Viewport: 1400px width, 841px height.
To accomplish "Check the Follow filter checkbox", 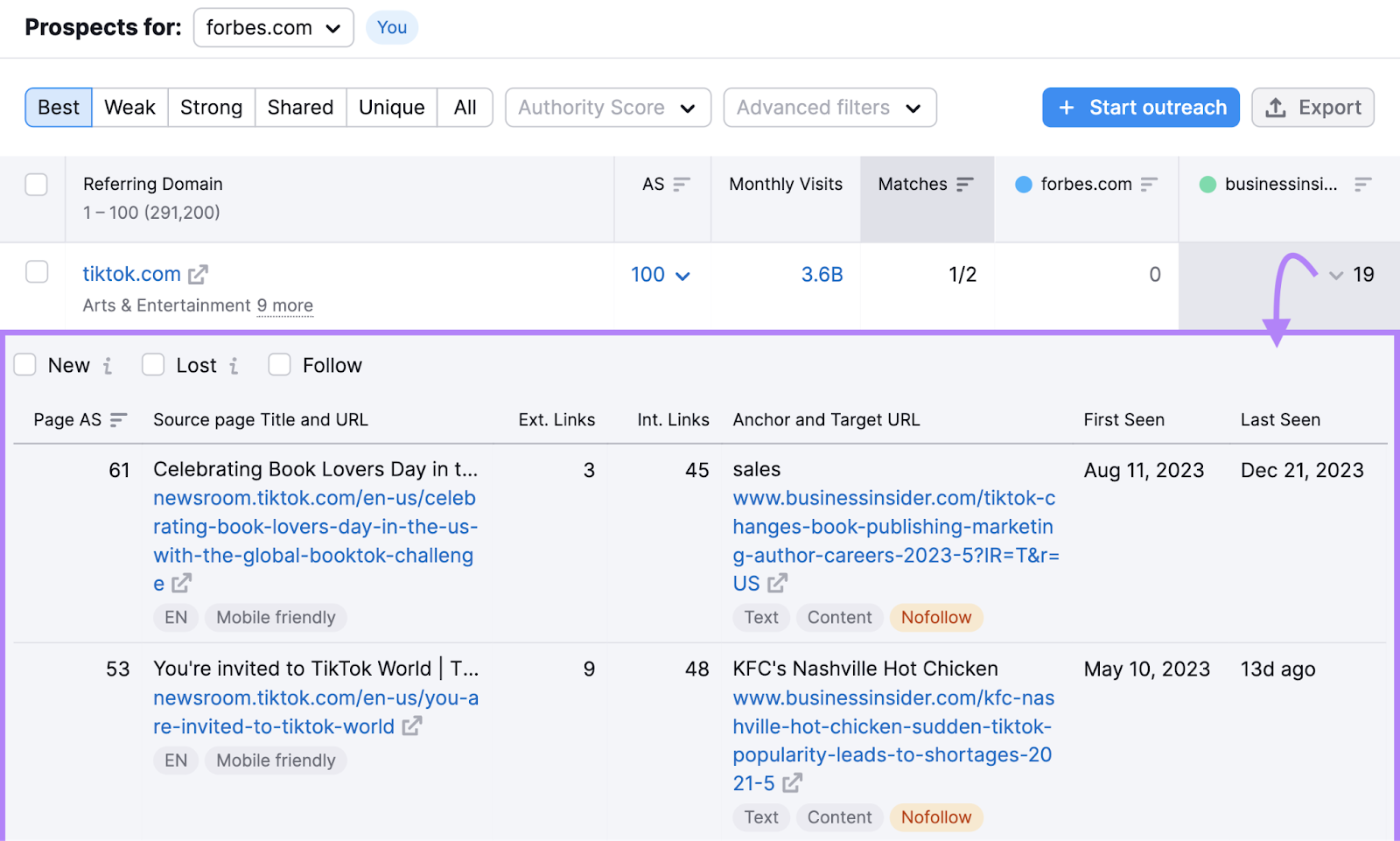I will (279, 364).
